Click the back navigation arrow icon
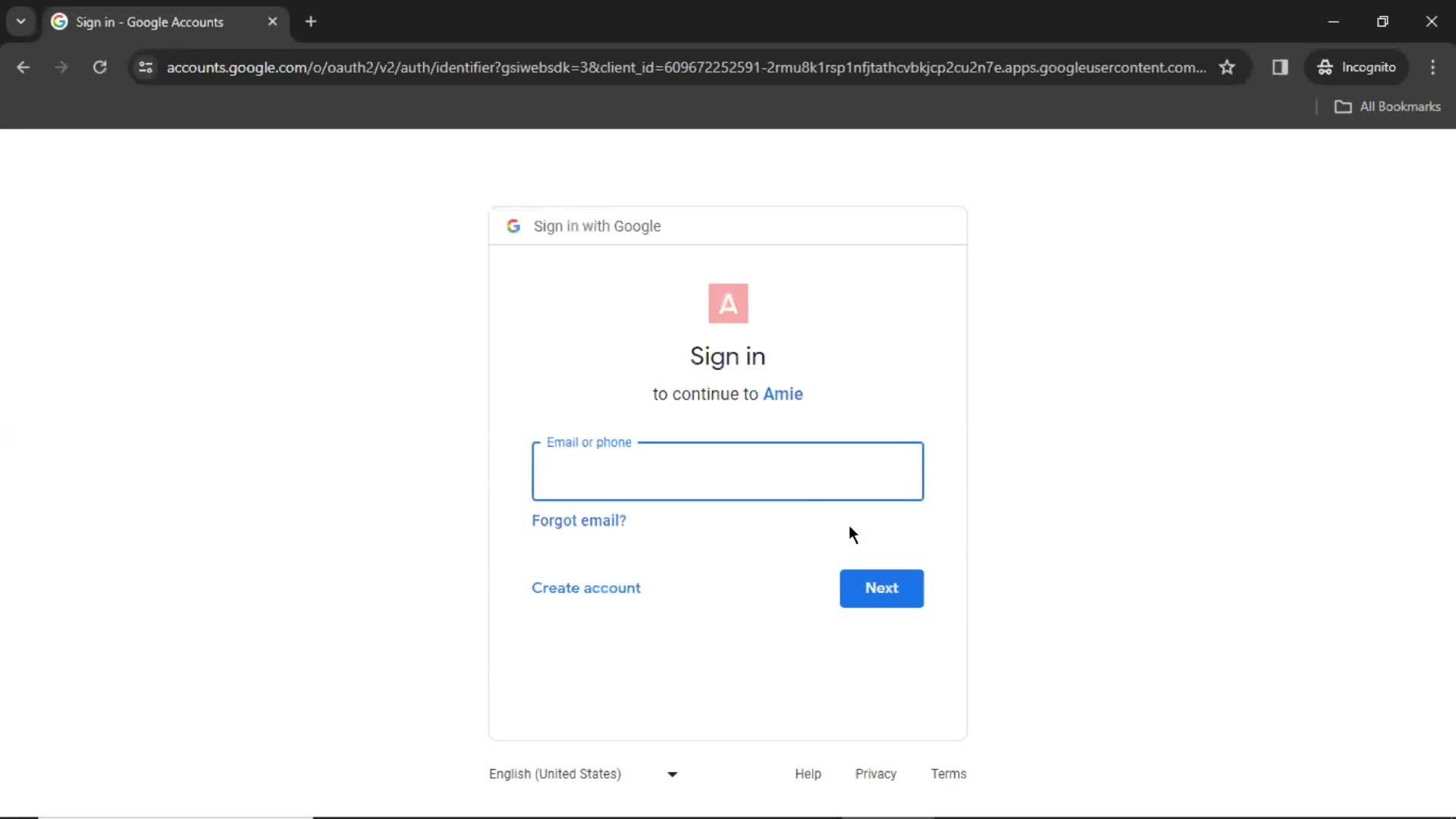Image resolution: width=1456 pixels, height=819 pixels. [24, 67]
